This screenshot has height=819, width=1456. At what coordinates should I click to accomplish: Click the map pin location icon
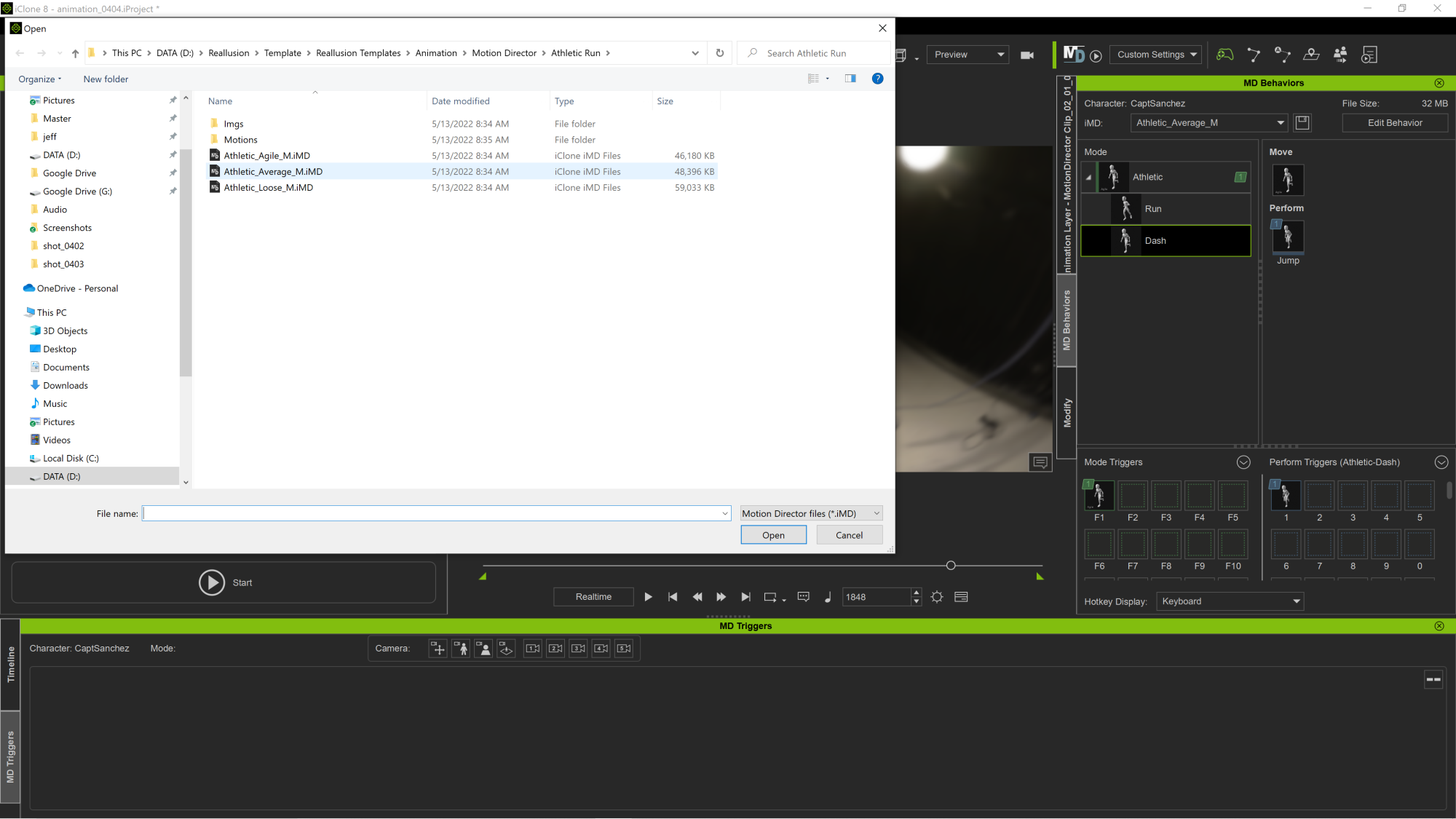tap(1311, 55)
